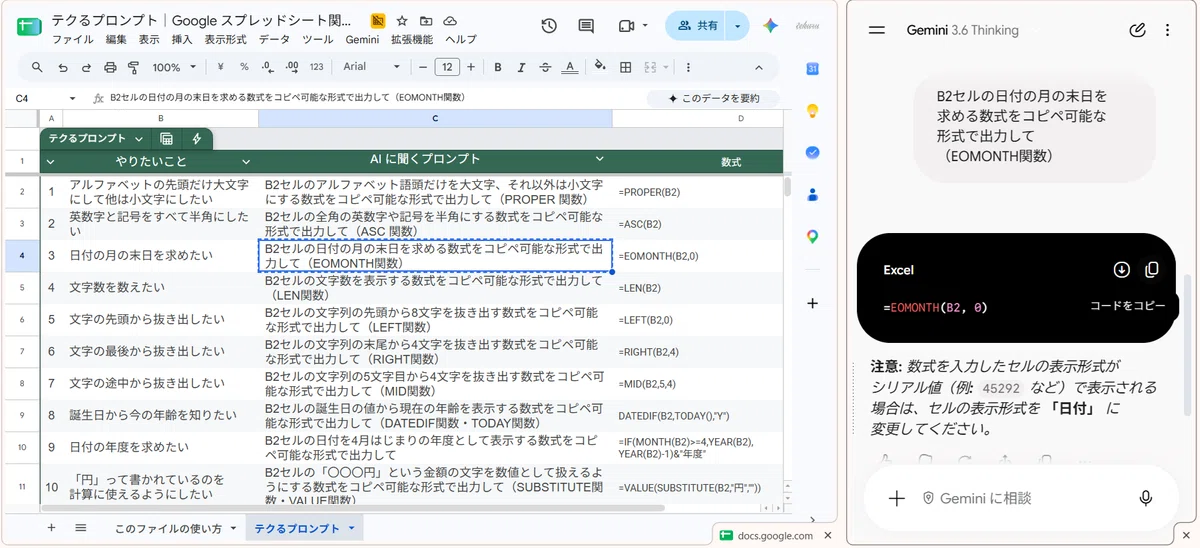Click the undo arrow in toolbar

[x=63, y=67]
